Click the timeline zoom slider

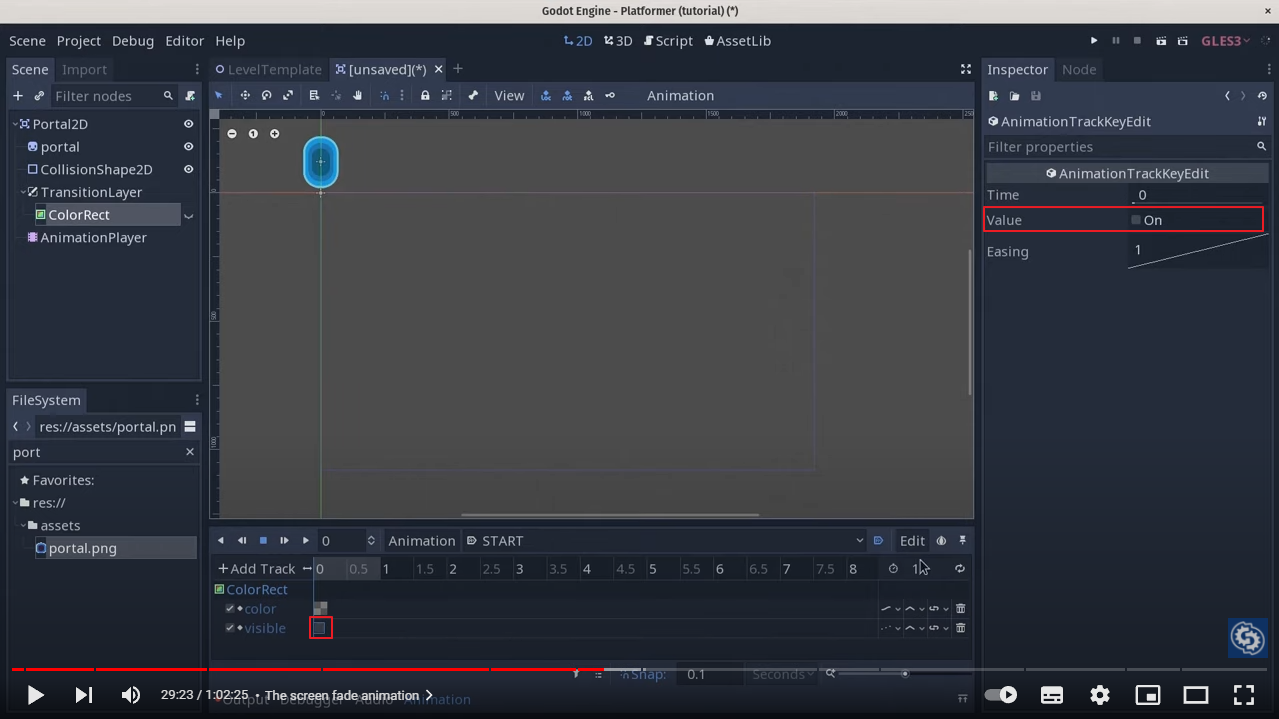point(904,674)
